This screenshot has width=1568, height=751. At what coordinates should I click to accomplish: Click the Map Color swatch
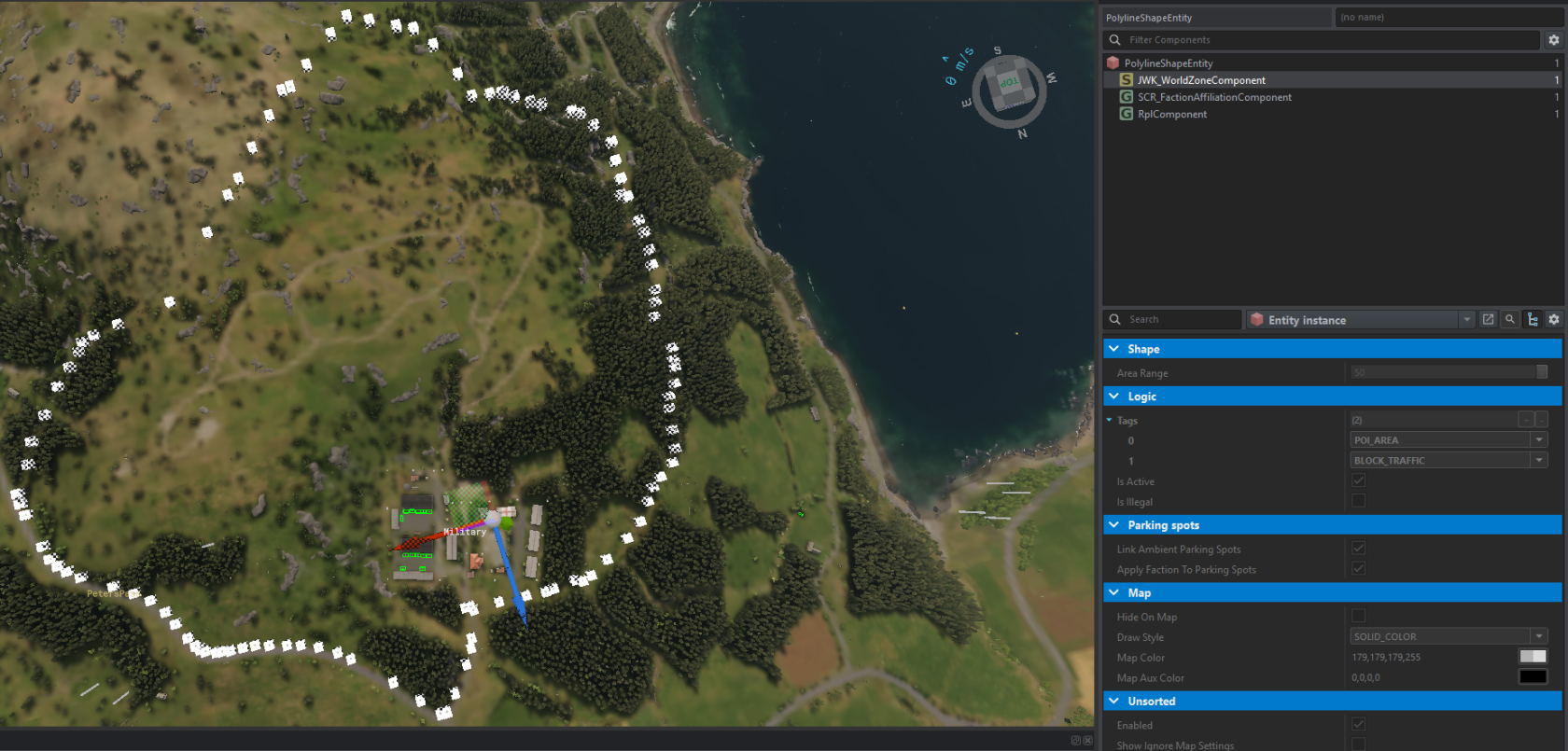pos(1533,657)
